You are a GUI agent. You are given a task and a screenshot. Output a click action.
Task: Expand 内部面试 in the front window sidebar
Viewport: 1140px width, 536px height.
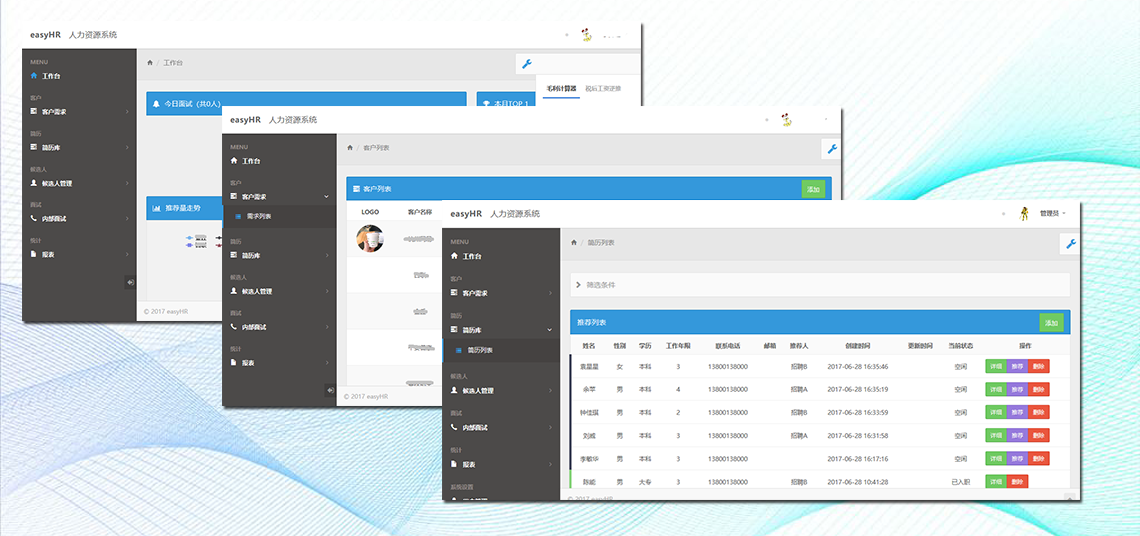click(500, 427)
